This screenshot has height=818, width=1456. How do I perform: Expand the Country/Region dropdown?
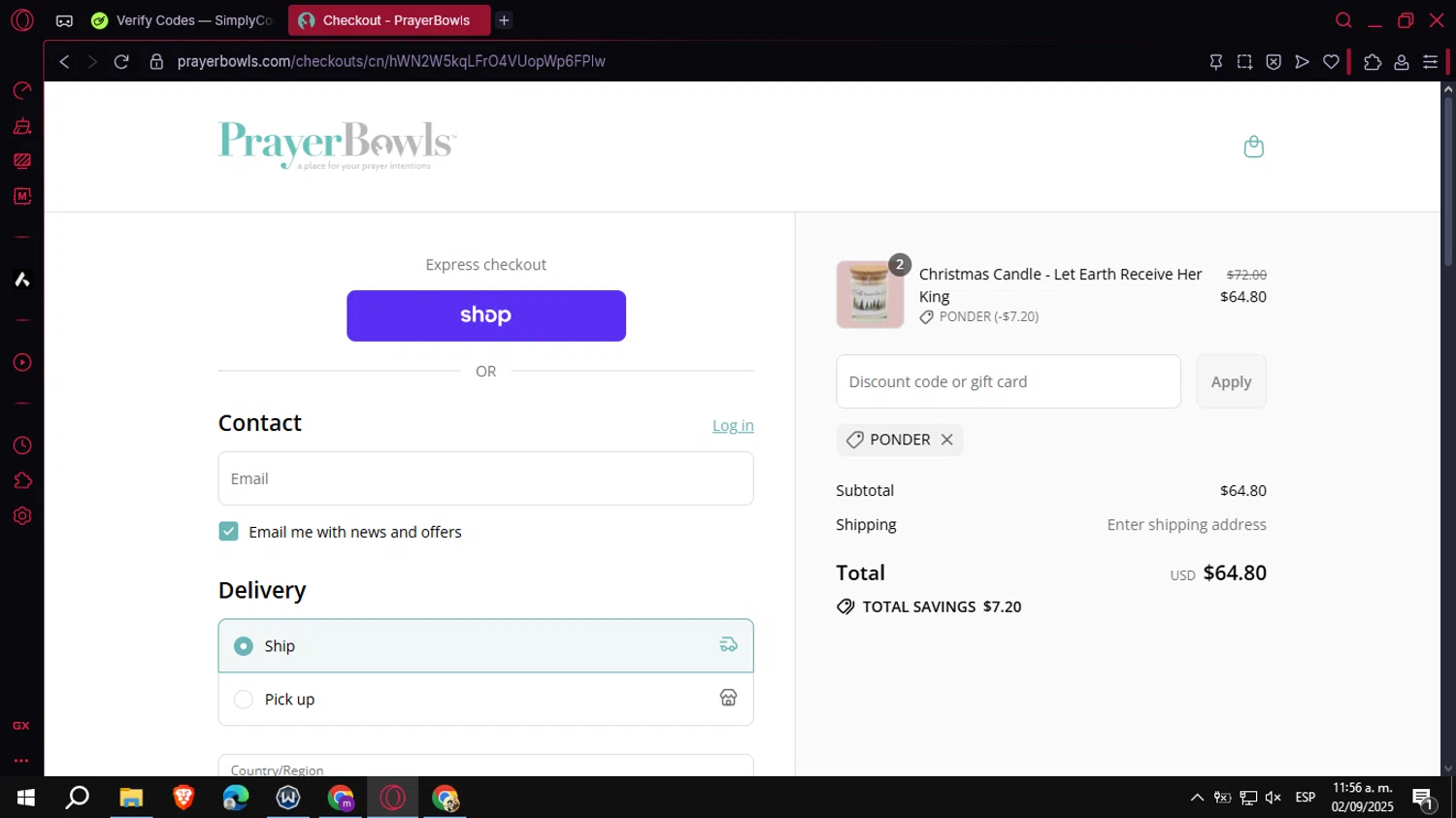[485, 766]
